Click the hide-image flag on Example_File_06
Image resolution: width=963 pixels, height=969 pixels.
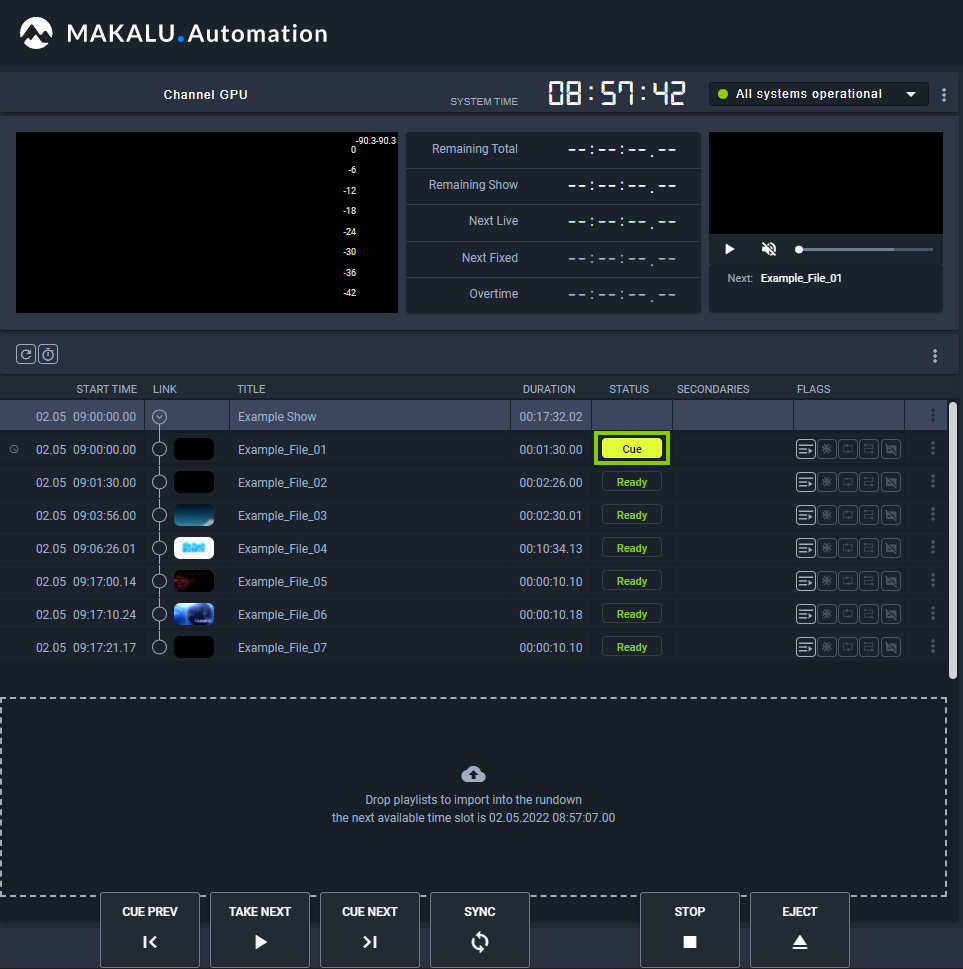(891, 614)
